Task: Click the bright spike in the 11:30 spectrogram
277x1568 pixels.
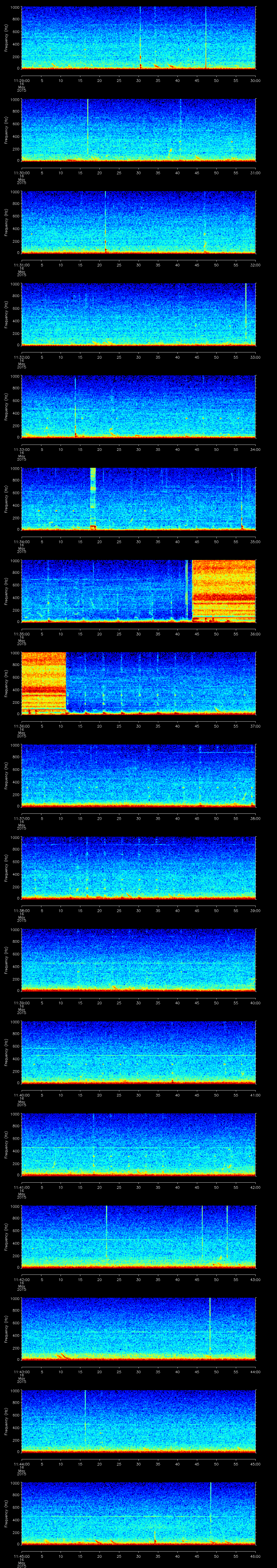Action: (x=88, y=128)
